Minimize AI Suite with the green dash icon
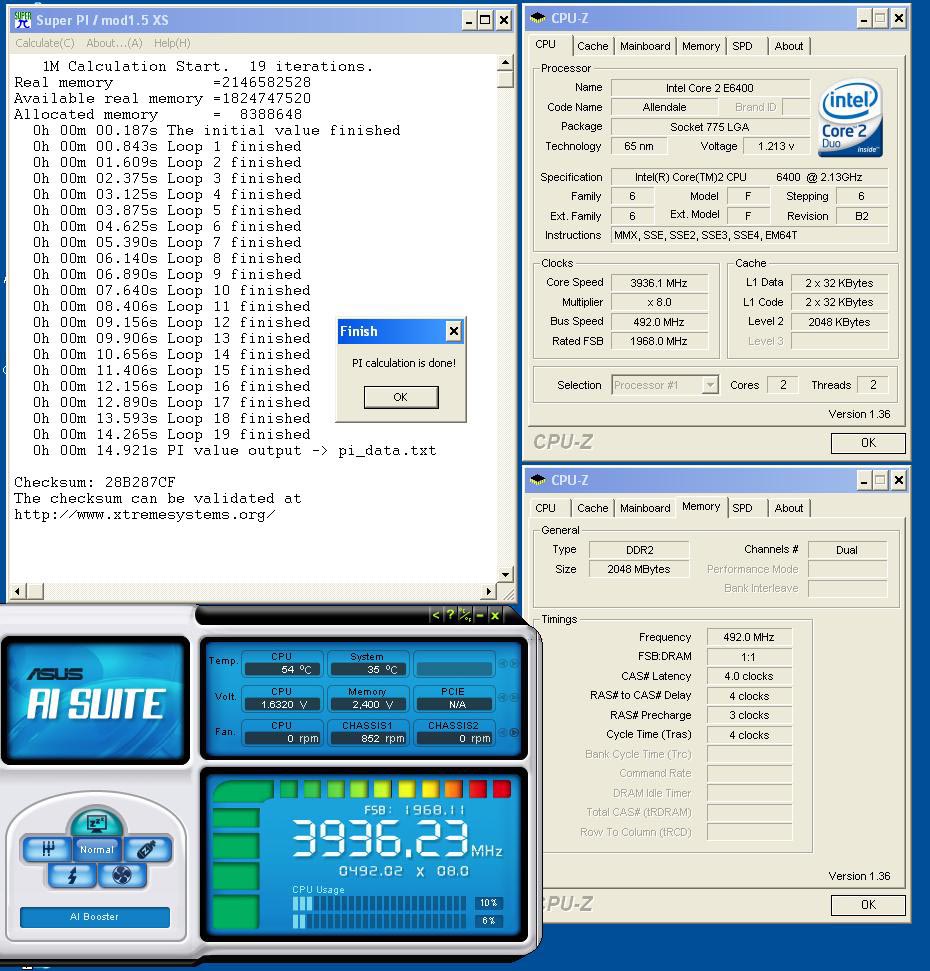This screenshot has height=971, width=930. [480, 615]
